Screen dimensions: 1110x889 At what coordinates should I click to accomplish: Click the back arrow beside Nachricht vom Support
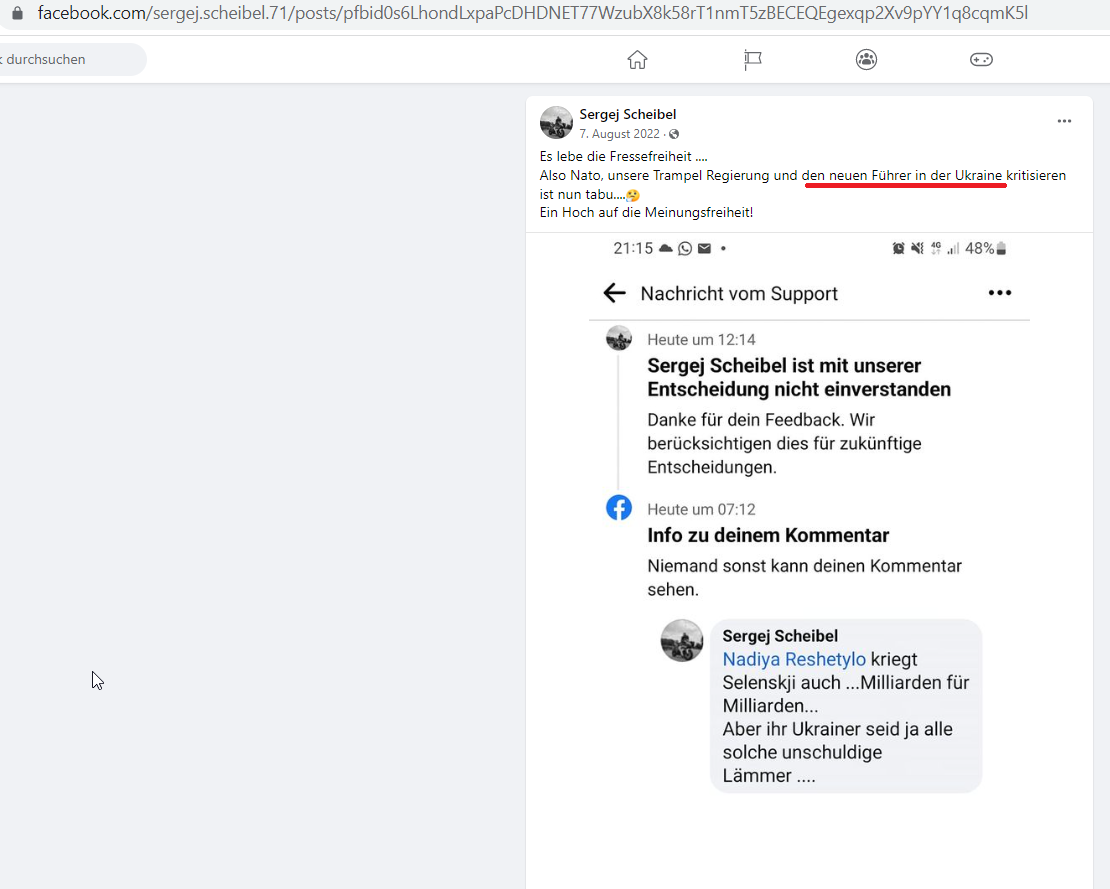click(x=614, y=293)
